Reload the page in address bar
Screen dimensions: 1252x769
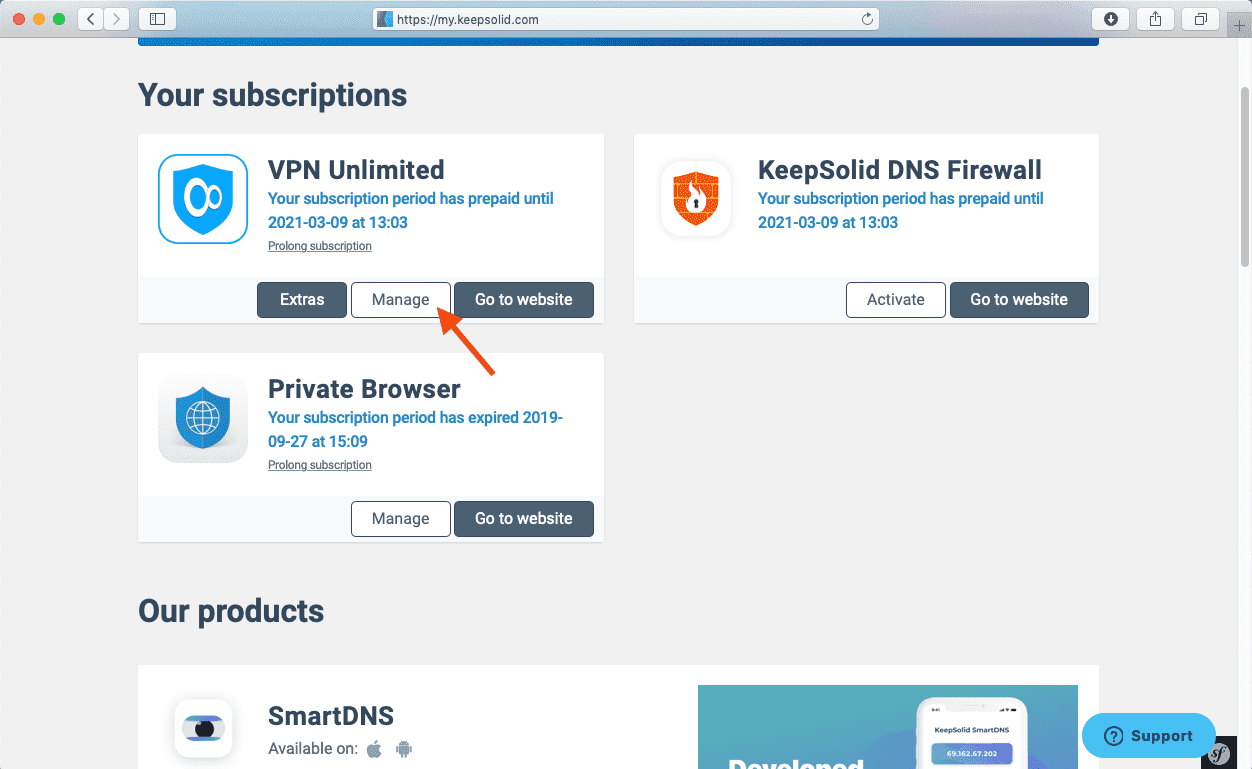tap(867, 19)
